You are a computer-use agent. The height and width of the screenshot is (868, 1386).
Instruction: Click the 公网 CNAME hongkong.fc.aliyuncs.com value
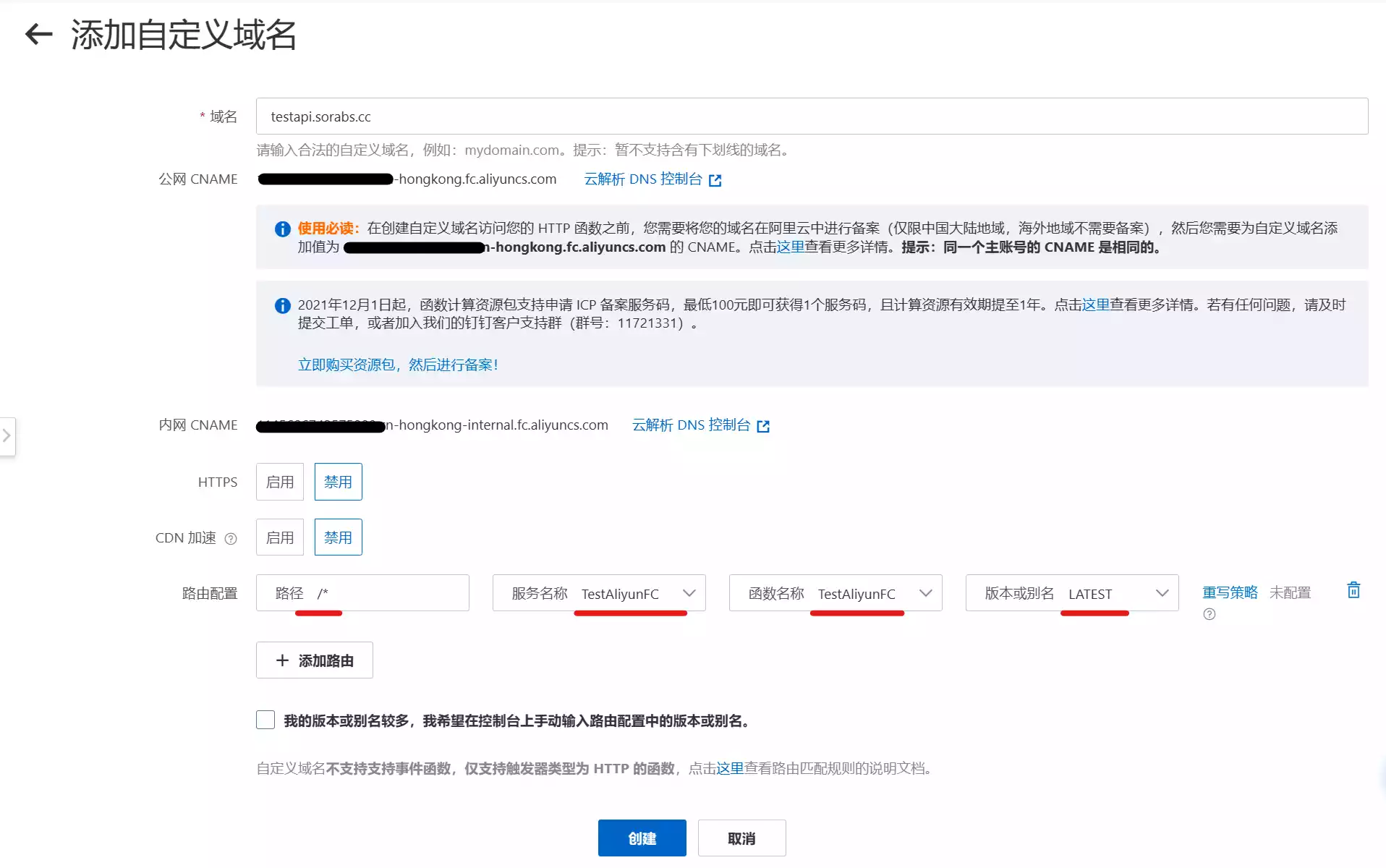(x=407, y=179)
